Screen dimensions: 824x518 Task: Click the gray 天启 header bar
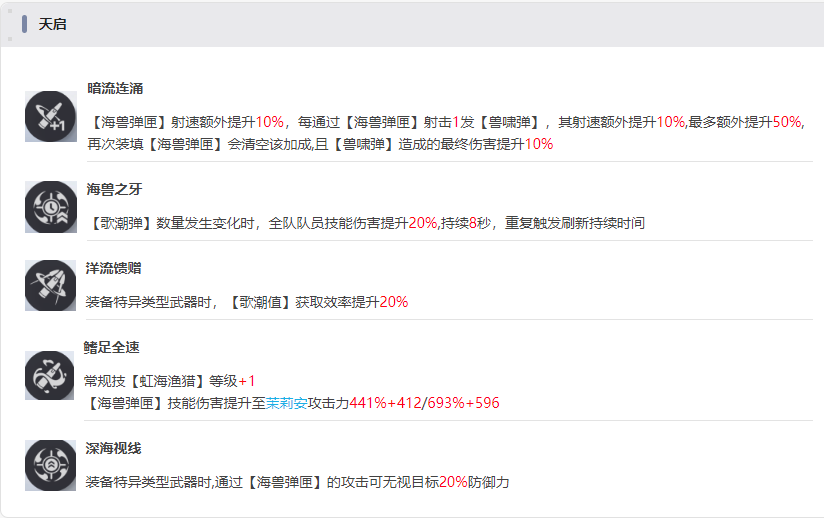412,24
